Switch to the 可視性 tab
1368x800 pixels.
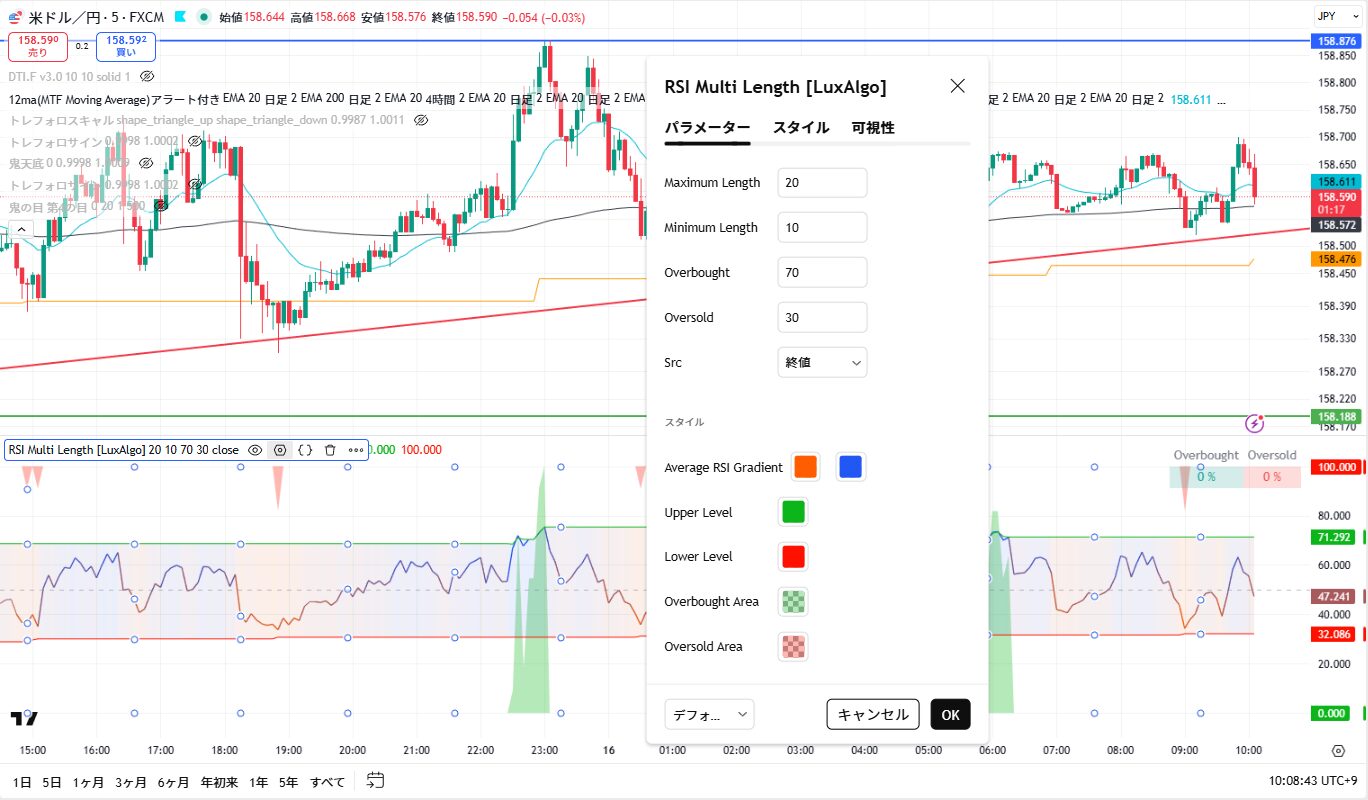(x=873, y=127)
